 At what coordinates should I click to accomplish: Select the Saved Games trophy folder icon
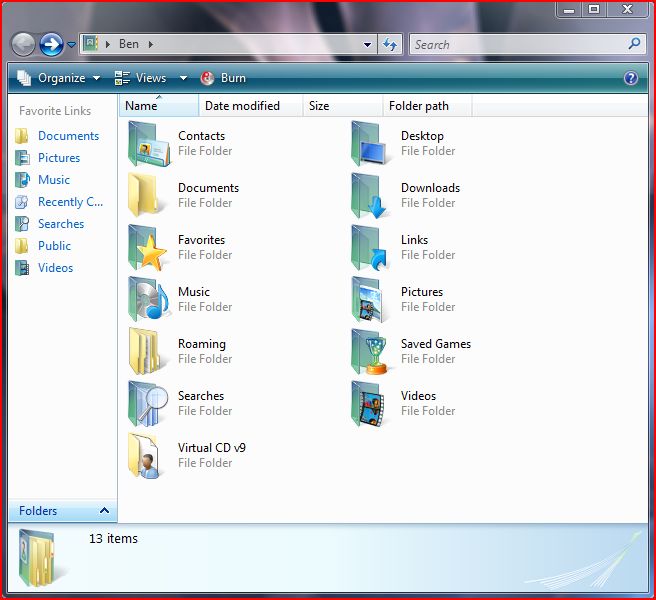[x=372, y=352]
